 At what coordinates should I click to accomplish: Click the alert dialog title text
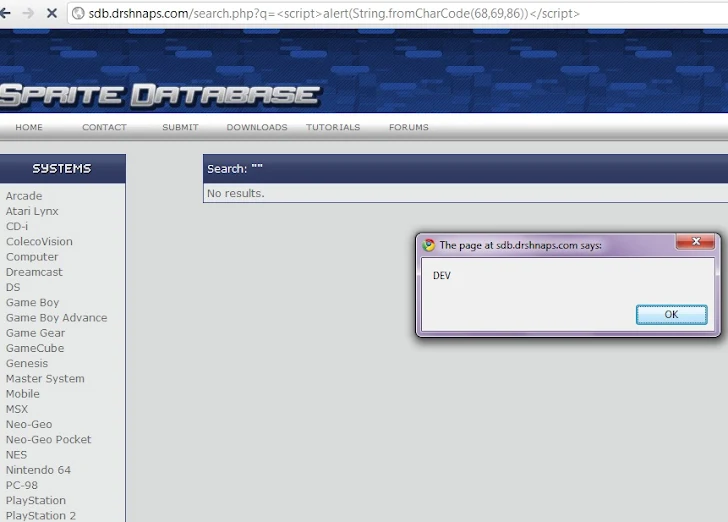[520, 245]
